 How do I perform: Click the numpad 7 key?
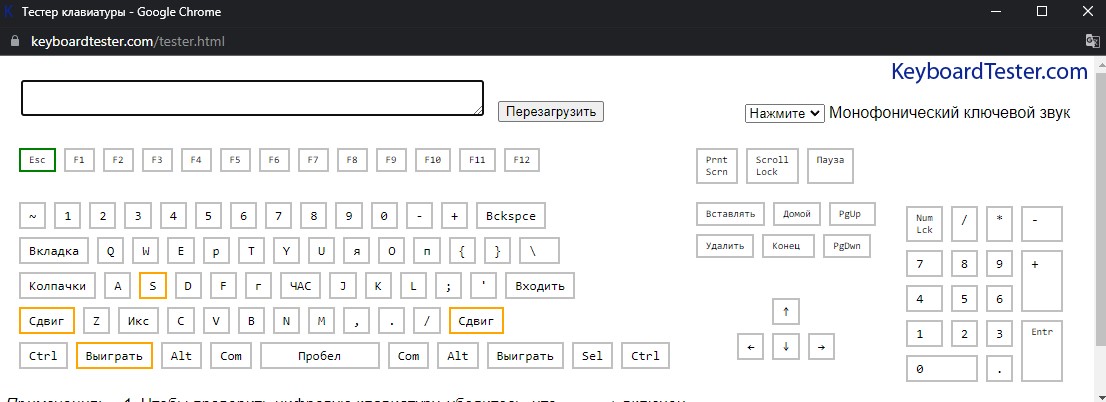point(924,264)
